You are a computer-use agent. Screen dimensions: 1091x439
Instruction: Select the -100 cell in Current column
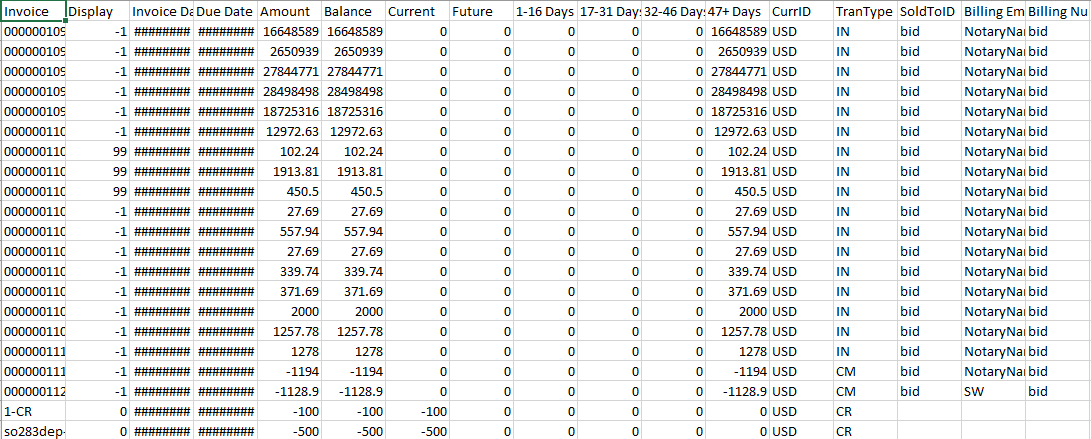pyautogui.click(x=416, y=411)
